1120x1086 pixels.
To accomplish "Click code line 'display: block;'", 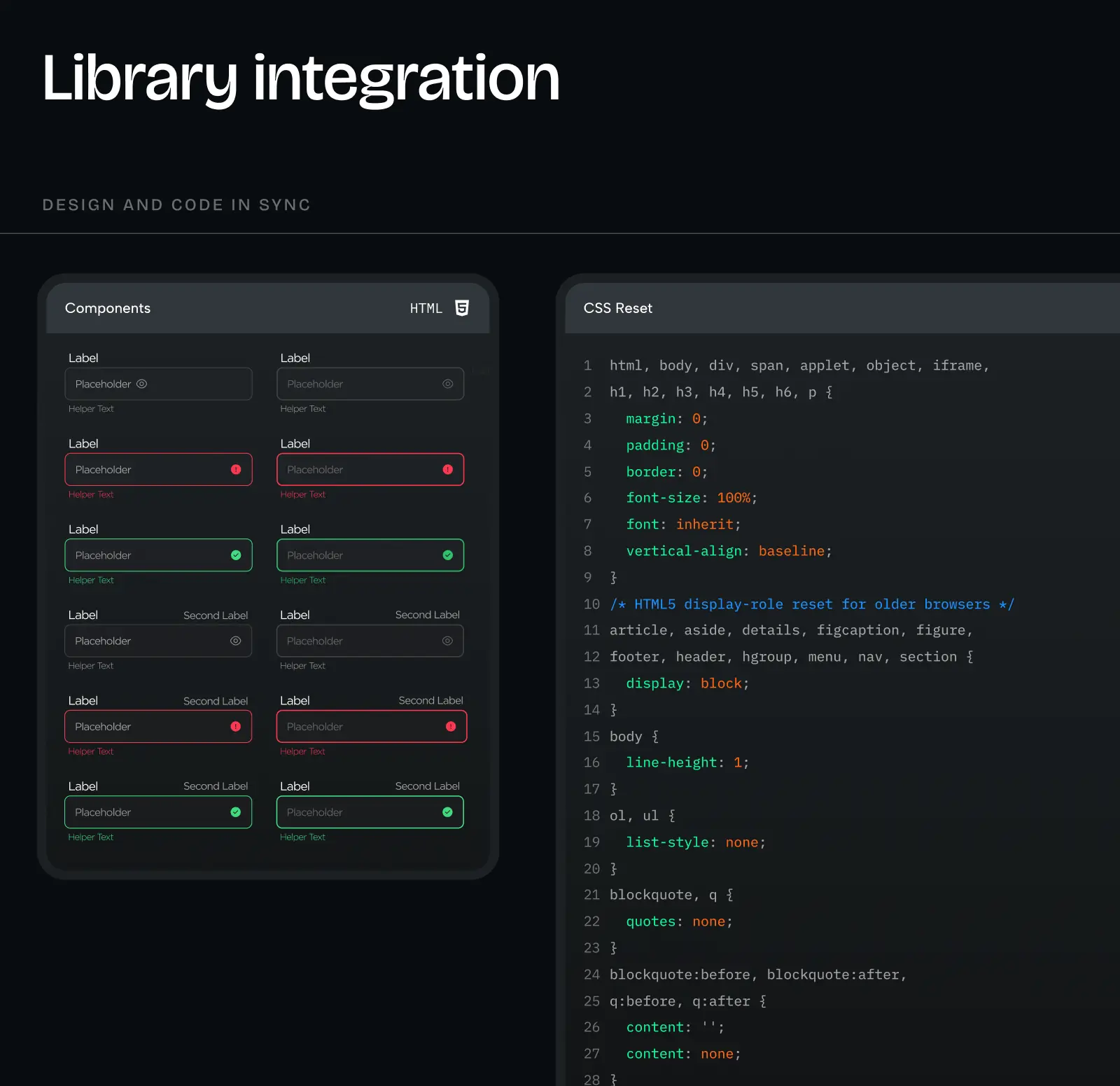I will (687, 683).
